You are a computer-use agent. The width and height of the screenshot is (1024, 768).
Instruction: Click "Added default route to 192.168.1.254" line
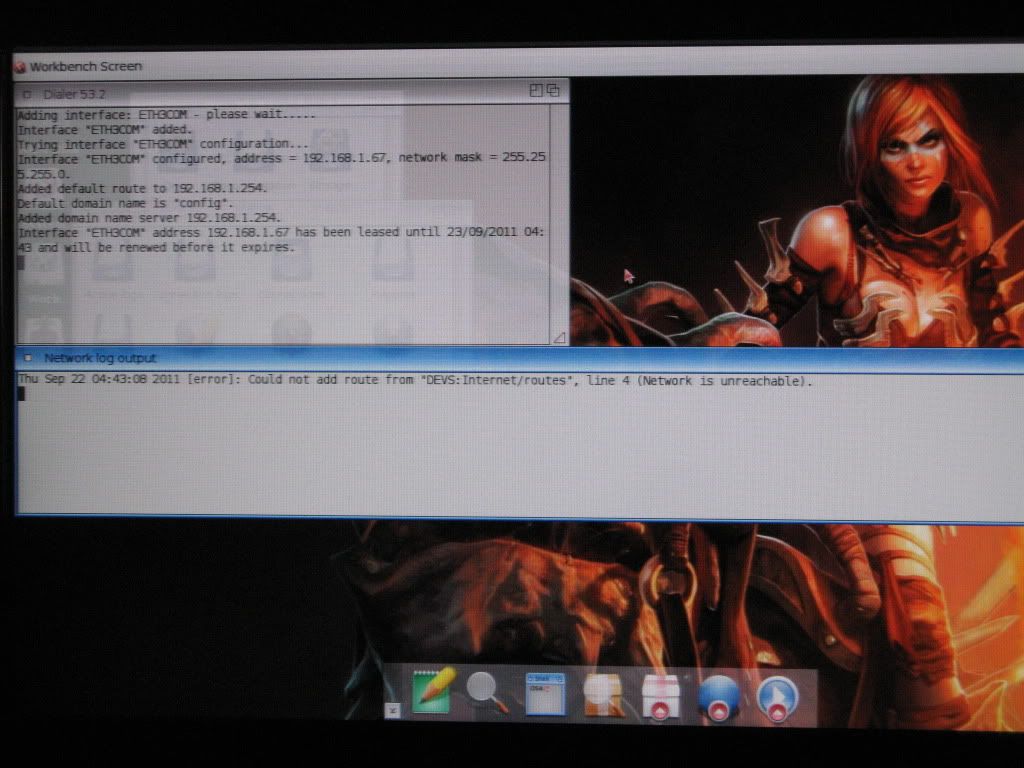click(142, 188)
